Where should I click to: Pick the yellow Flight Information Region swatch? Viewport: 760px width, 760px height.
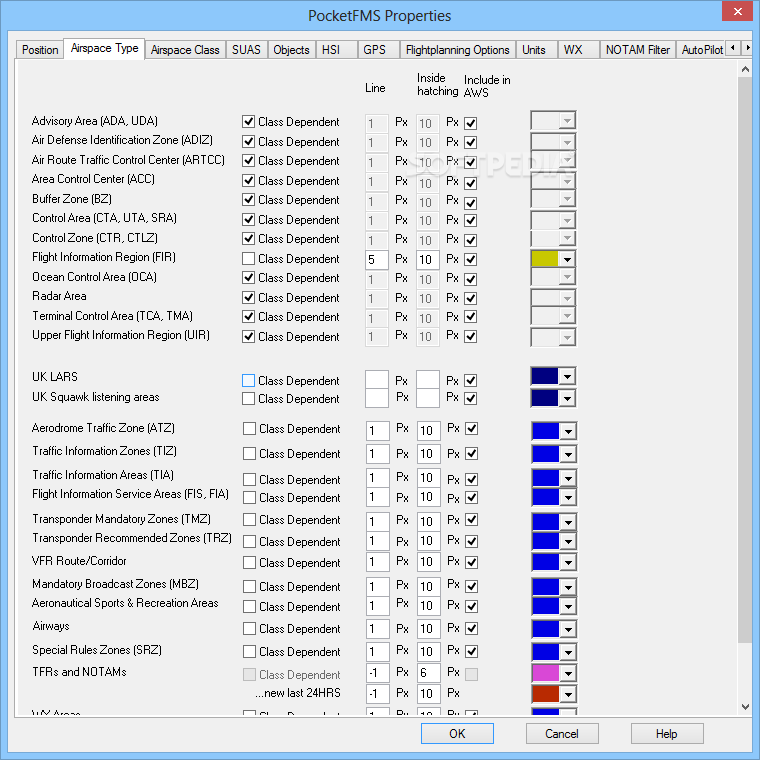pos(545,259)
